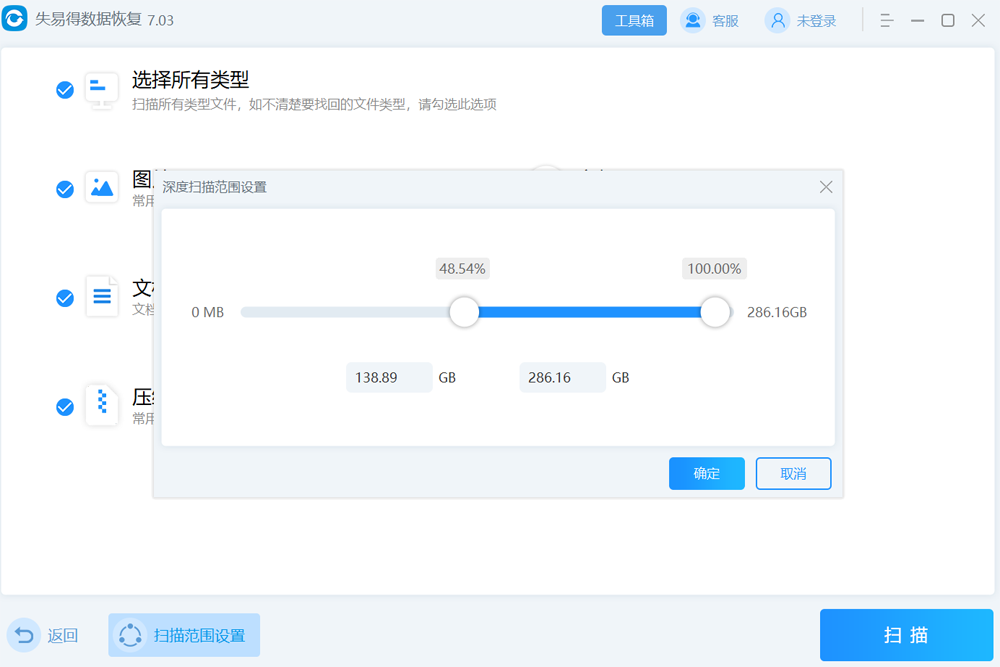Open the hamburger main menu

886,21
